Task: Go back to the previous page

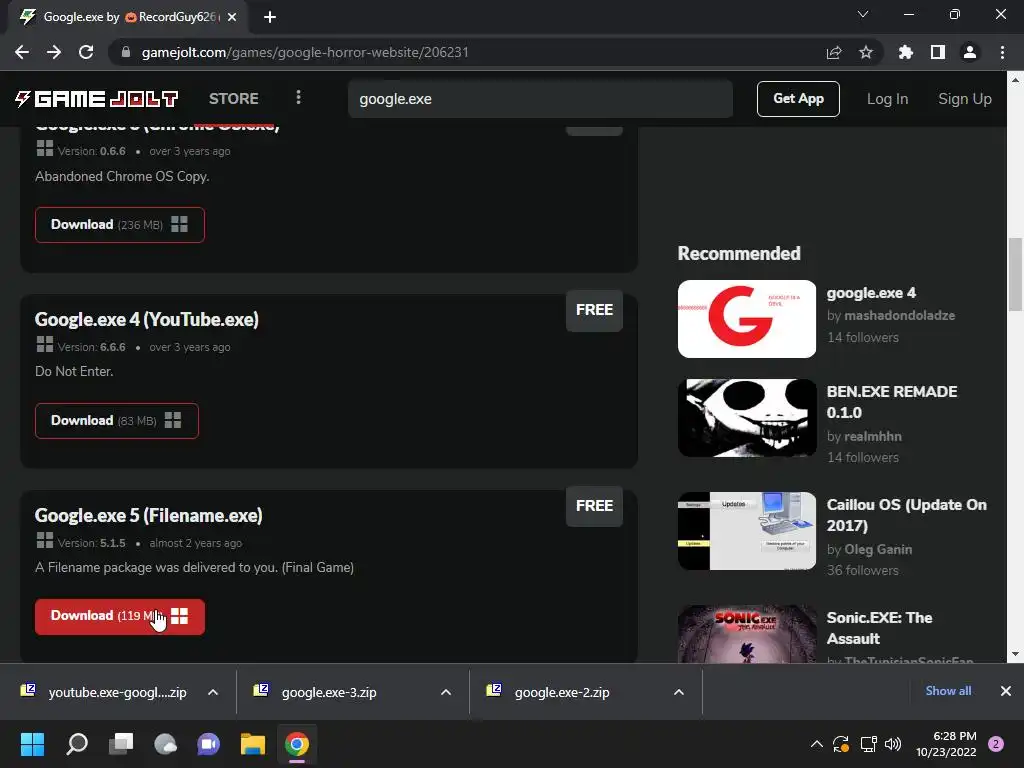Action: pyautogui.click(x=22, y=52)
